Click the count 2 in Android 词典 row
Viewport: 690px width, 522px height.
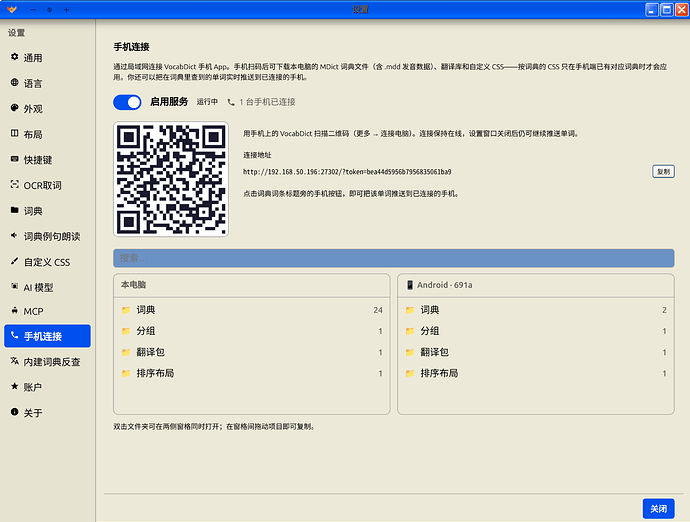664,310
